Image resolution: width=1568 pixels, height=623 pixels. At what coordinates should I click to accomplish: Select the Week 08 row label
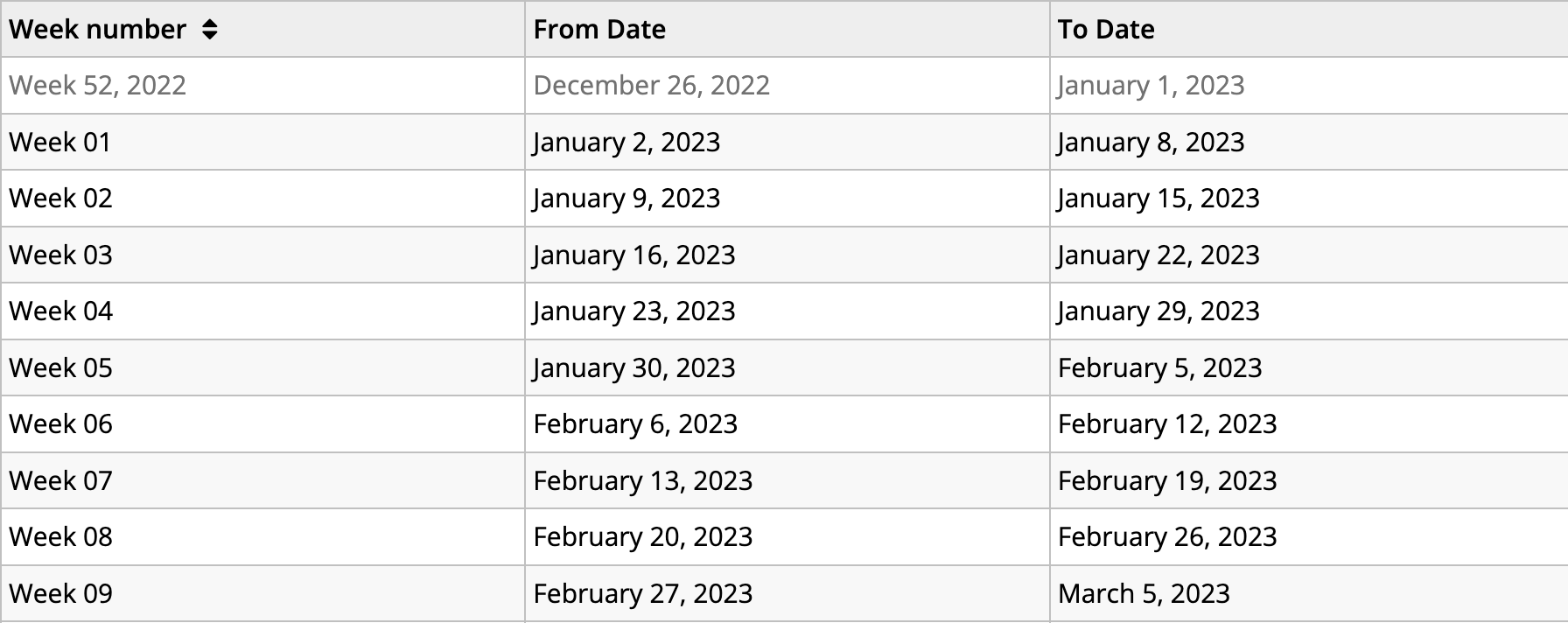coord(60,537)
